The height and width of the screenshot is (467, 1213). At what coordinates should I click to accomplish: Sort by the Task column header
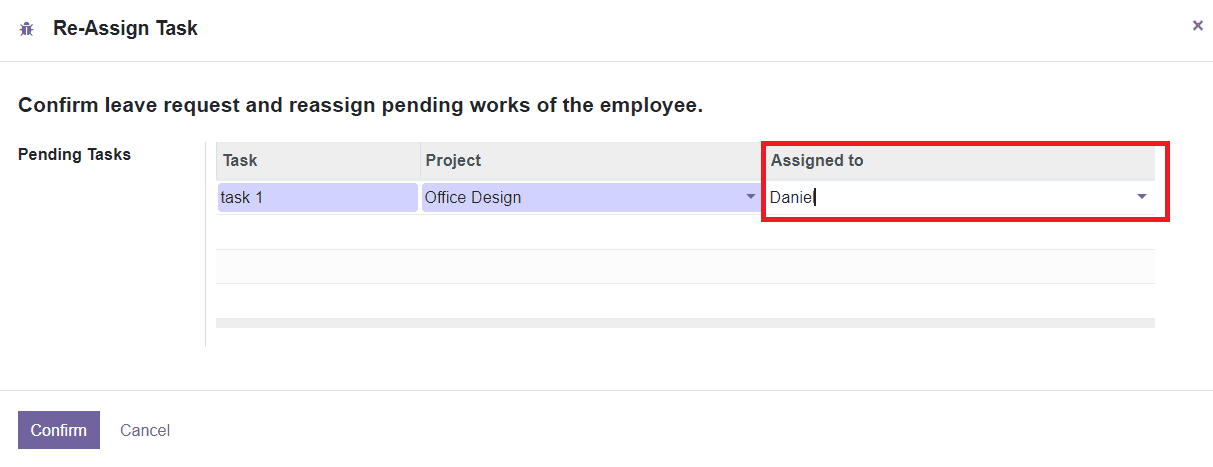[240, 160]
